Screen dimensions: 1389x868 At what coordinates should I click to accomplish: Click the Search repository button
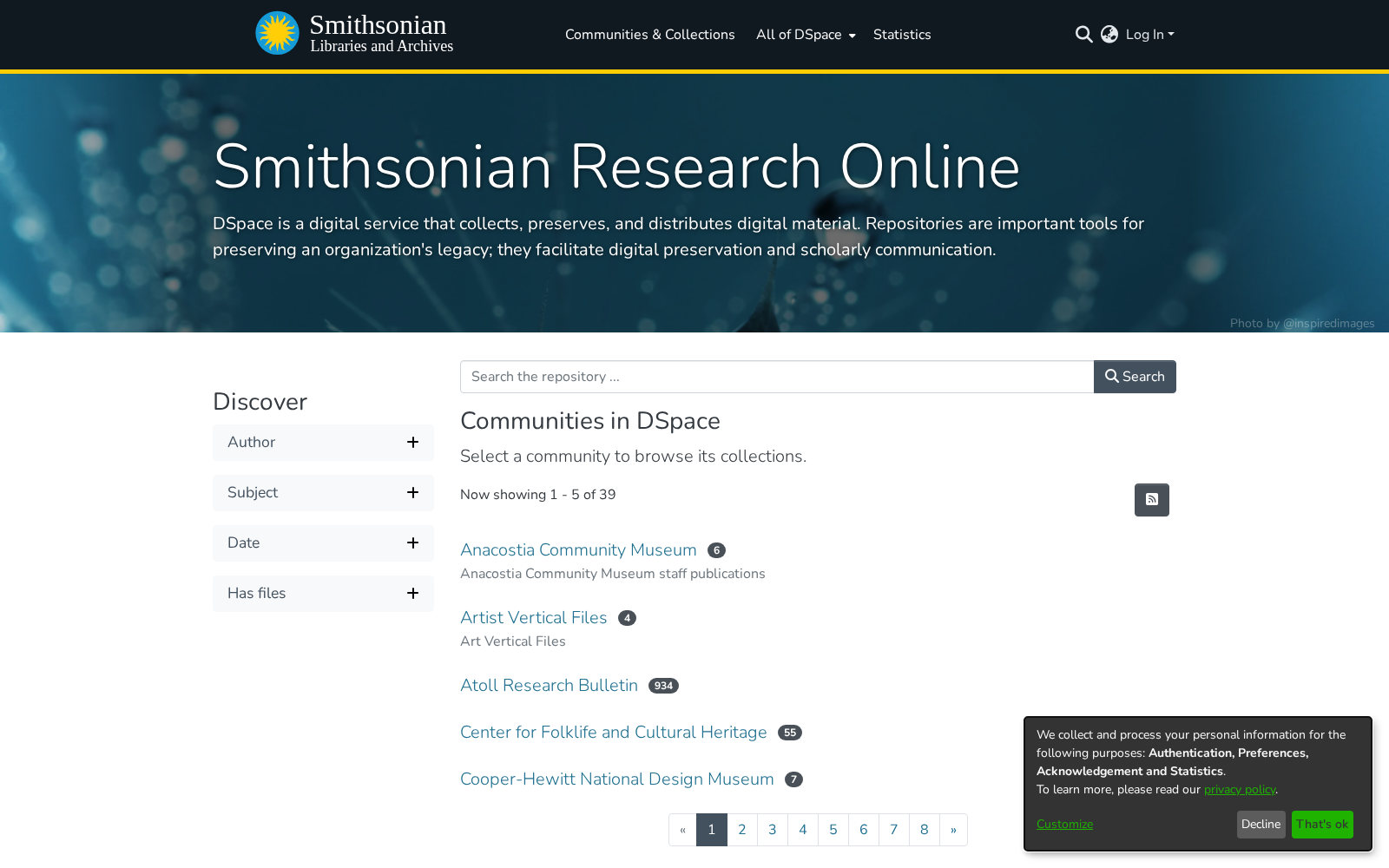click(x=1135, y=377)
